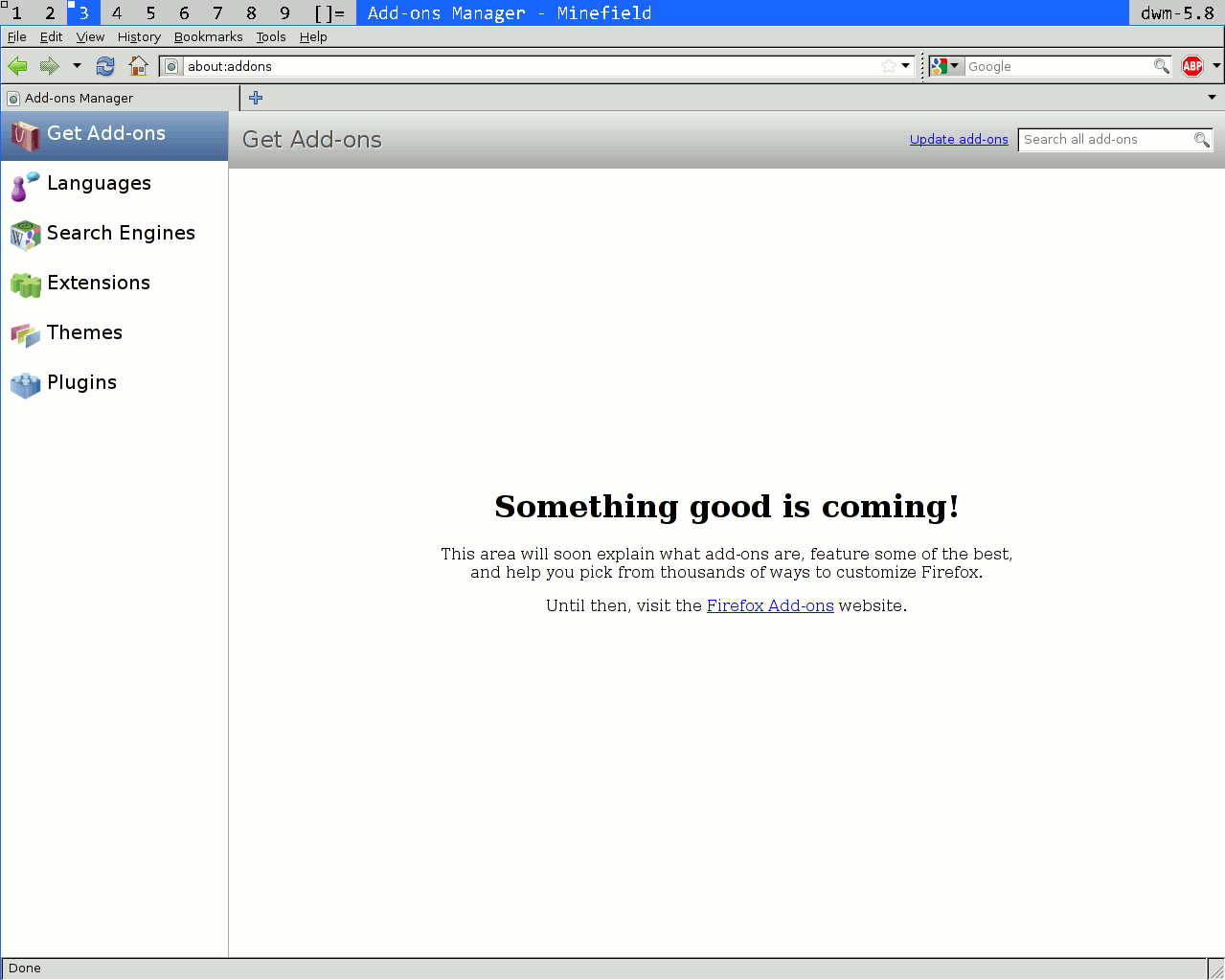The width and height of the screenshot is (1225, 980).
Task: Open the list all tabs dropdown
Action: (1212, 98)
